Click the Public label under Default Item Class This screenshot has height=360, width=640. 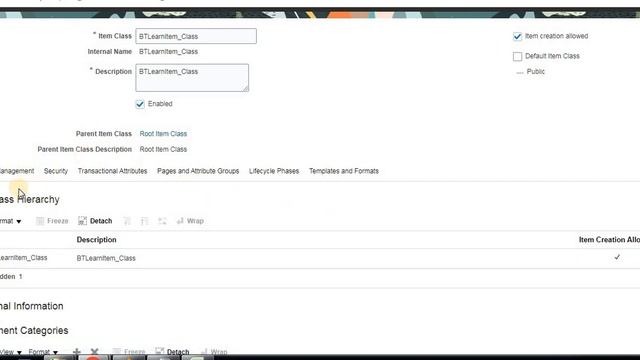(x=536, y=71)
